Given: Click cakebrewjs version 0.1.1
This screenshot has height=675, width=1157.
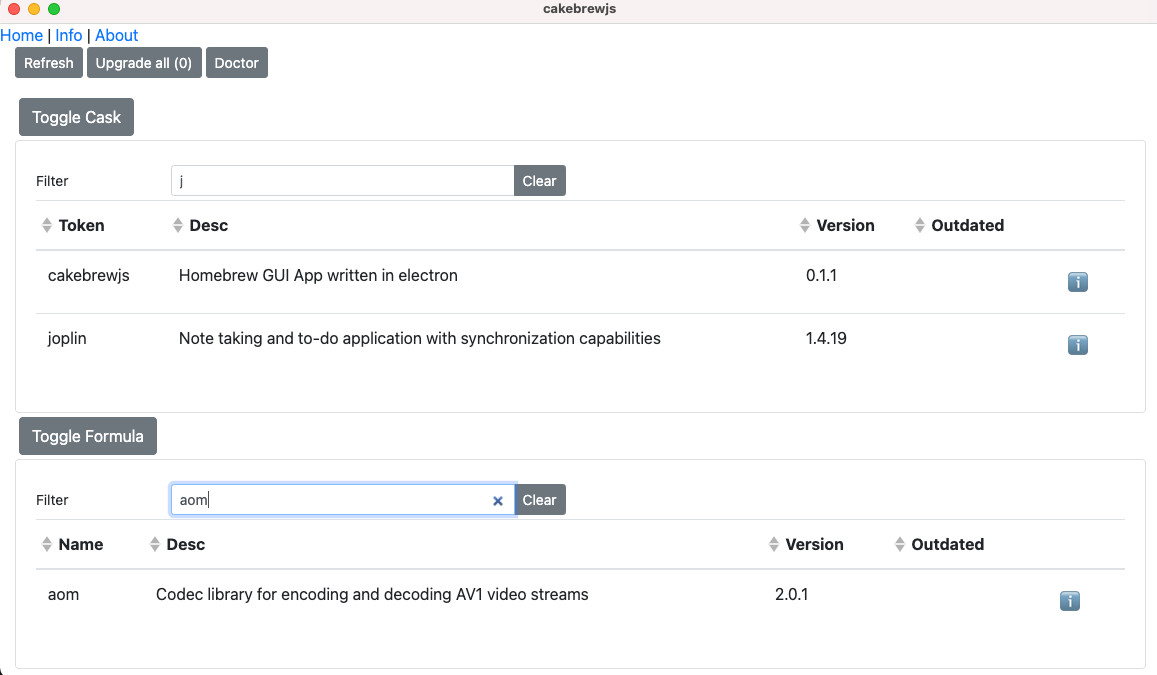Looking at the screenshot, I should (x=821, y=275).
